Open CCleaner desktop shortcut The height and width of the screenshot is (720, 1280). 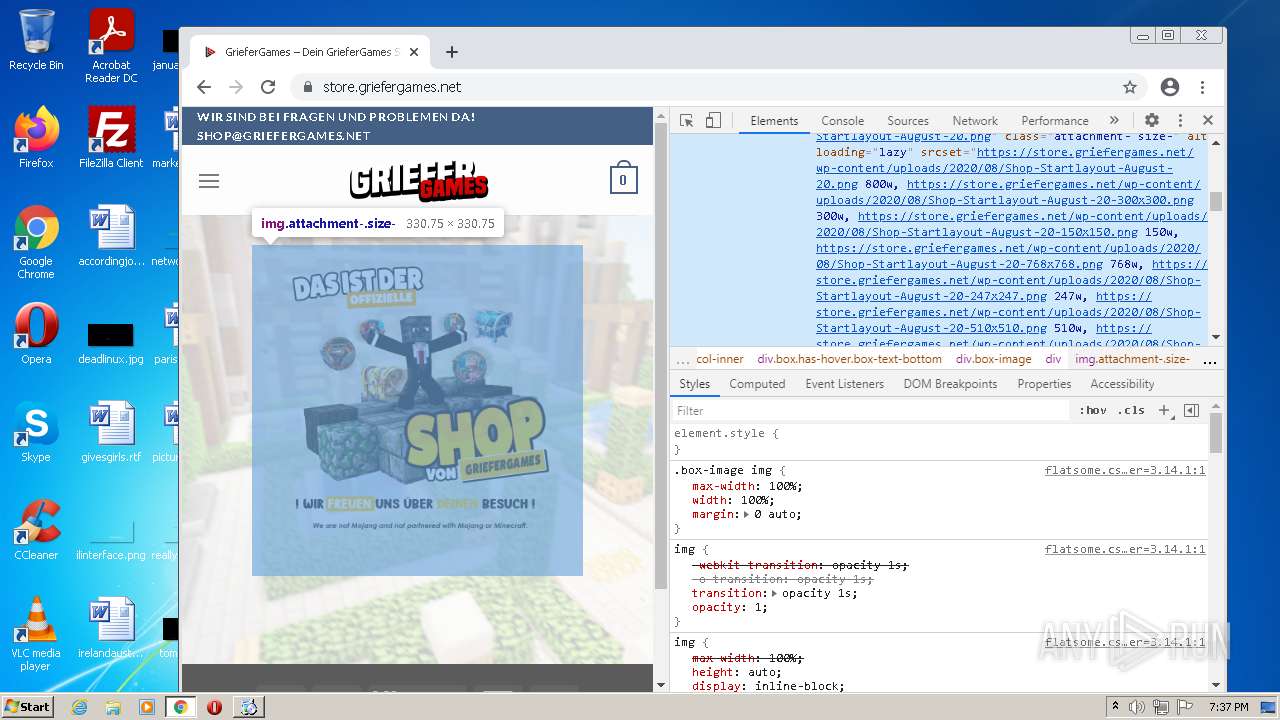(x=36, y=530)
